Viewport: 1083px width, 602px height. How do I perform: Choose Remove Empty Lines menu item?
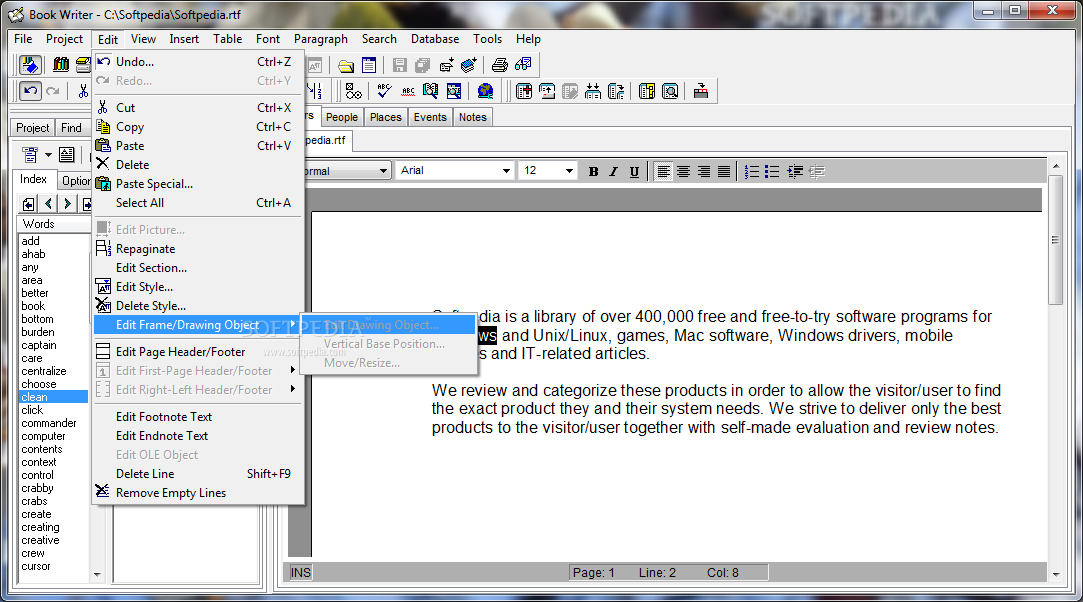pyautogui.click(x=198, y=493)
